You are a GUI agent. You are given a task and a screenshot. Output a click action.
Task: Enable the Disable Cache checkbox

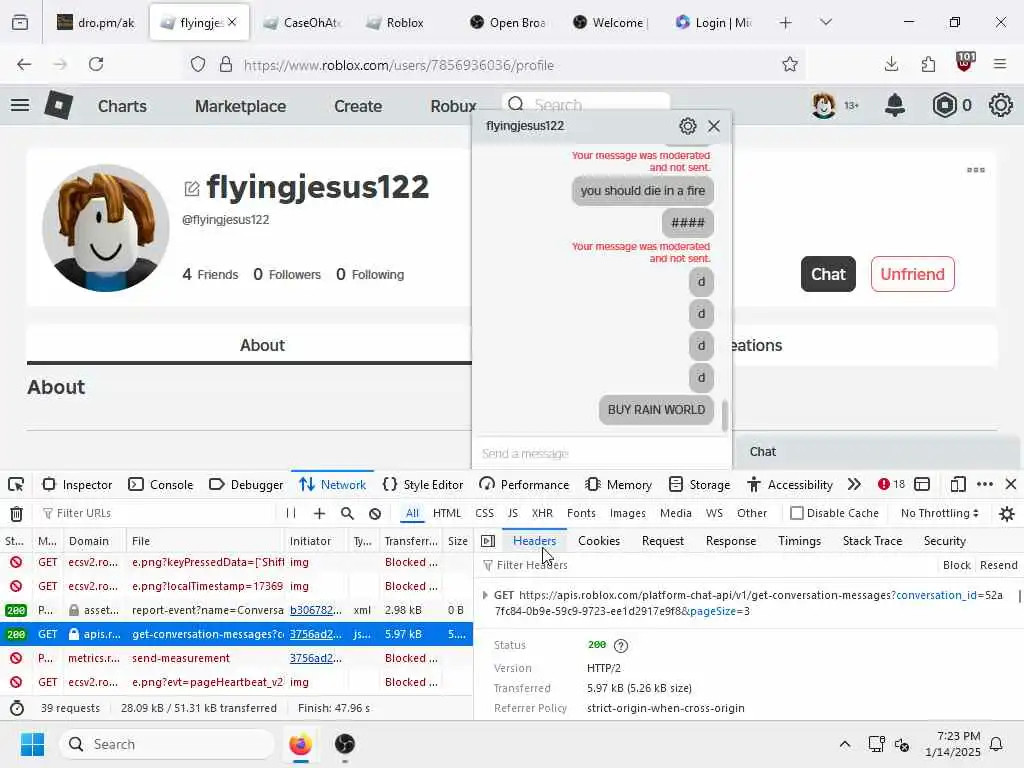point(797,513)
